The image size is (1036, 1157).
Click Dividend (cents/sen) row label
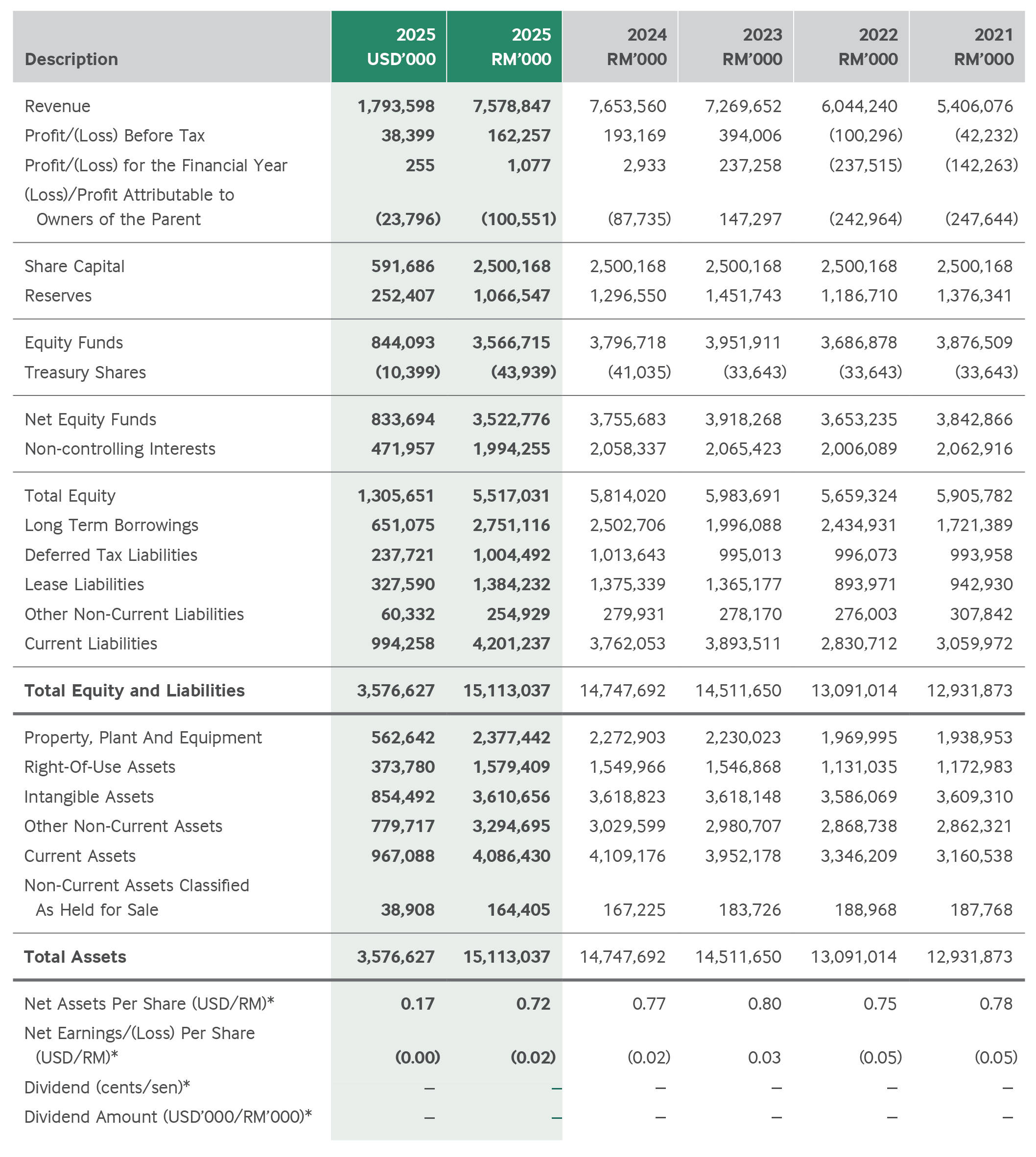(107, 1087)
